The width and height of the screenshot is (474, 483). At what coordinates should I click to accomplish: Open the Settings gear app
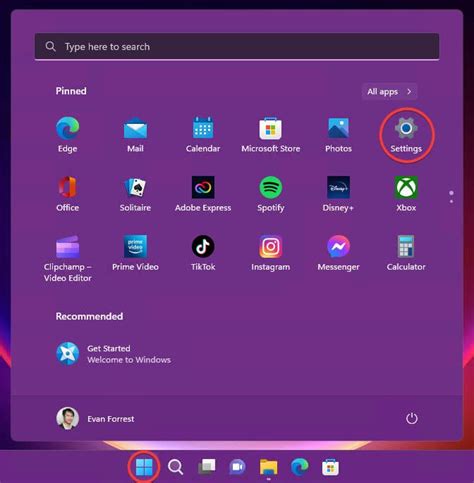pos(406,134)
